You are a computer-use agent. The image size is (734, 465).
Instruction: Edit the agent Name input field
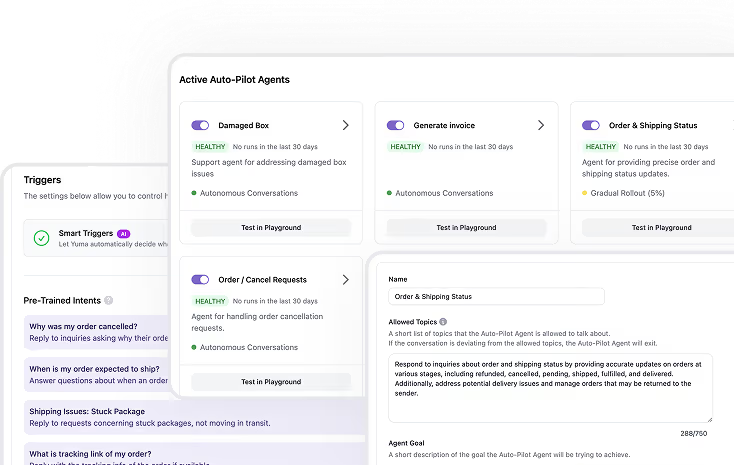(496, 296)
